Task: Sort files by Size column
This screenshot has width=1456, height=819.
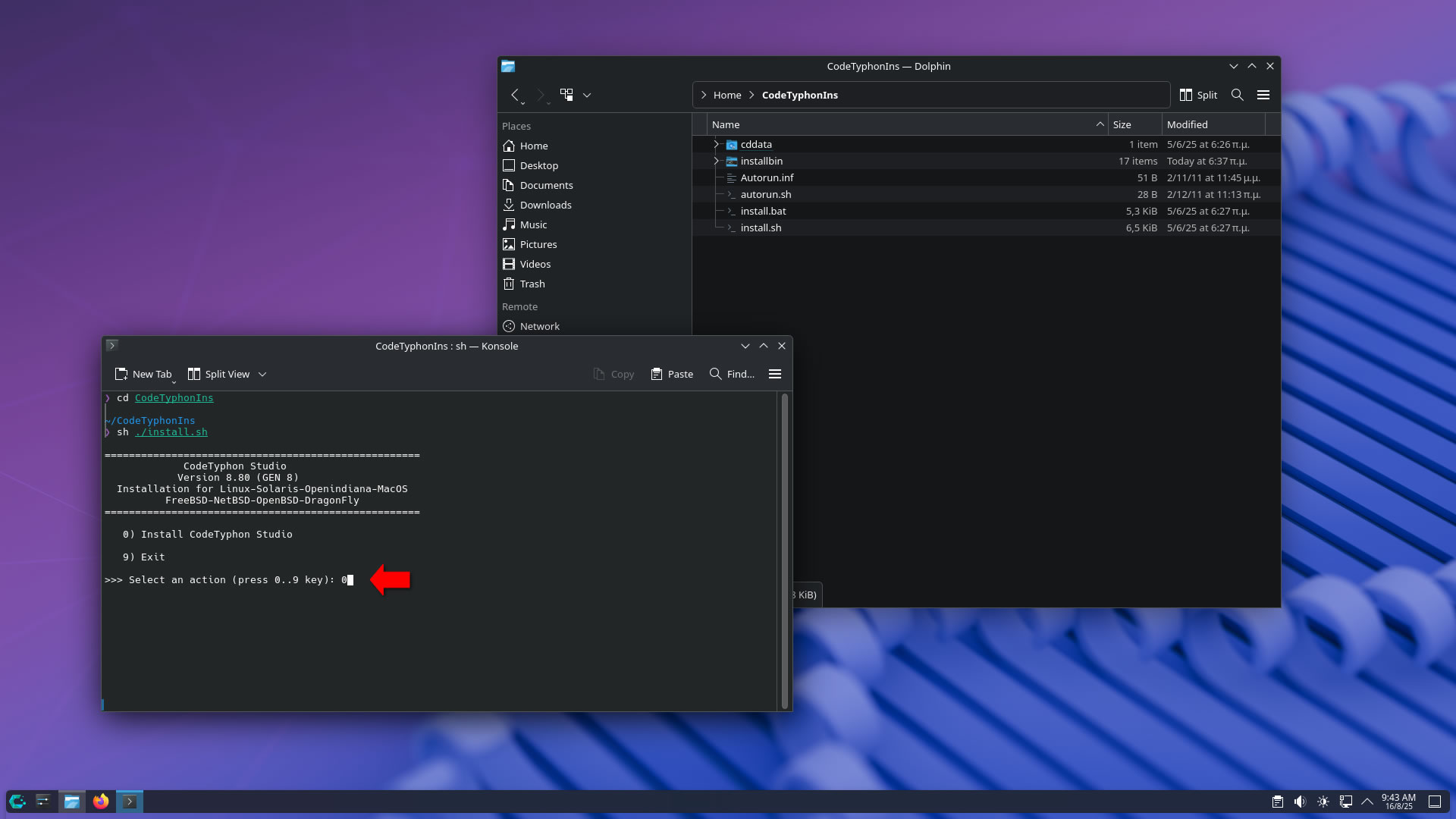Action: (1135, 124)
